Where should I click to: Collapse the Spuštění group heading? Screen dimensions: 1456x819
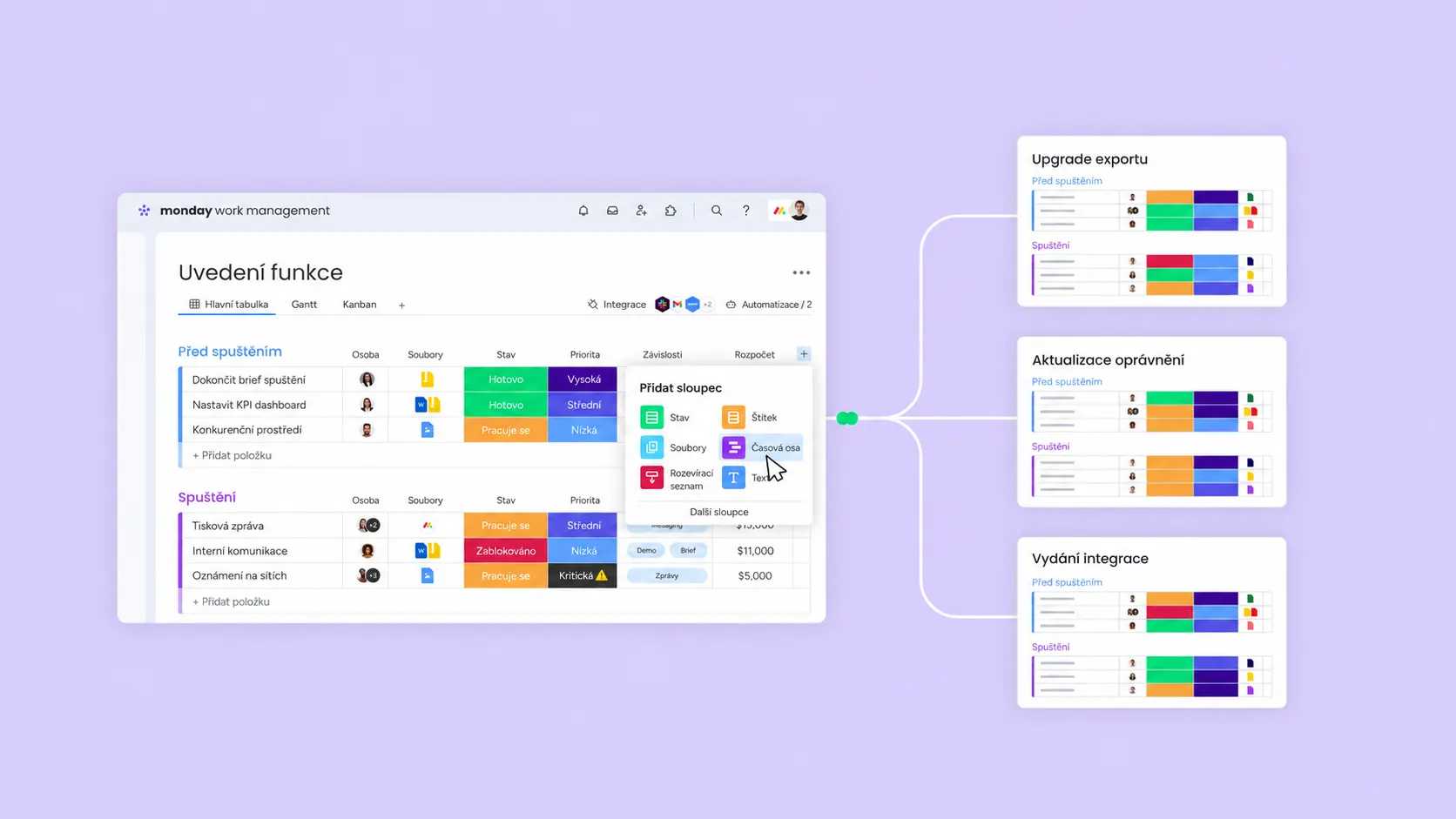pos(207,497)
